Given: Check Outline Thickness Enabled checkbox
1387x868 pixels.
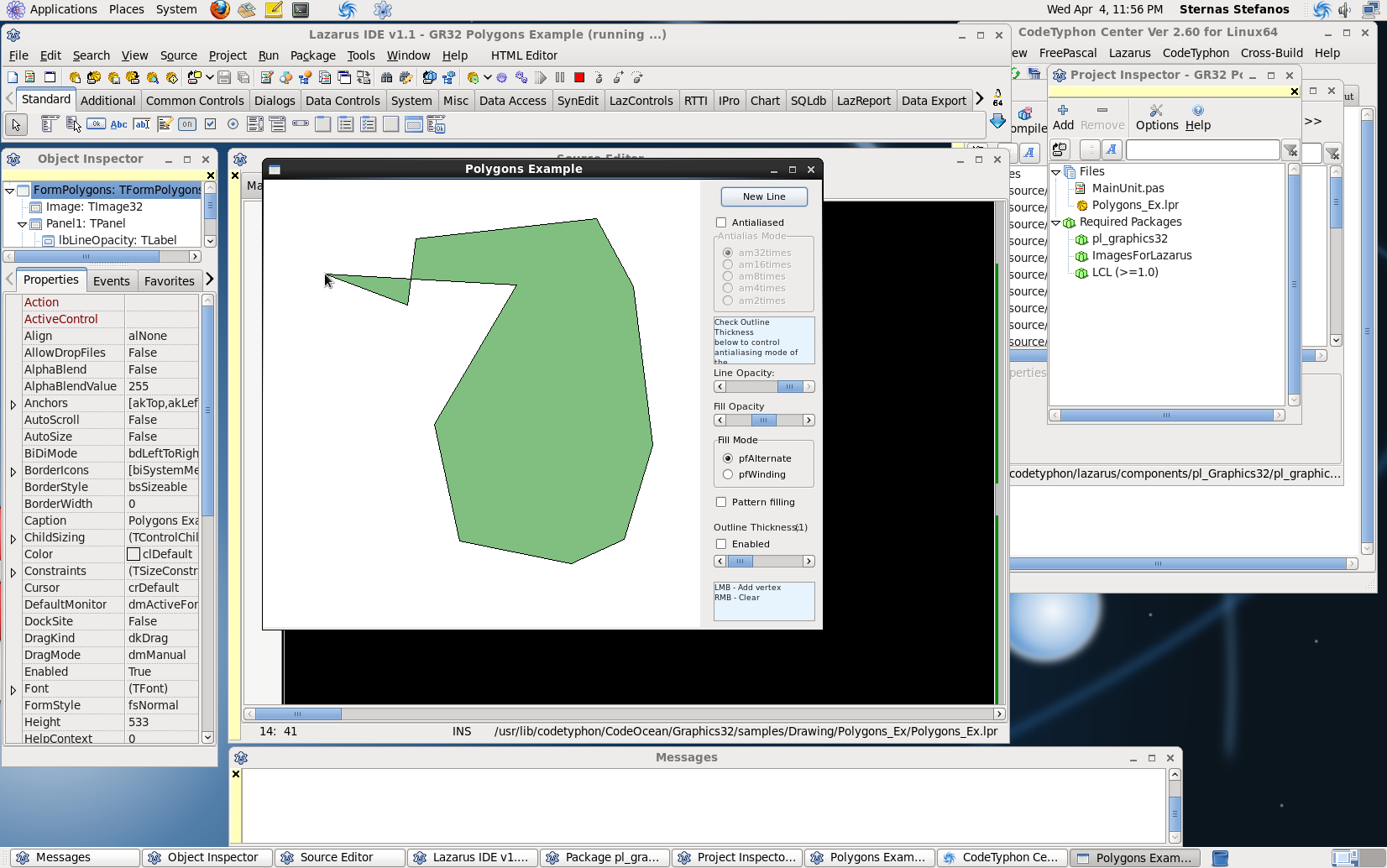Looking at the screenshot, I should [x=721, y=544].
